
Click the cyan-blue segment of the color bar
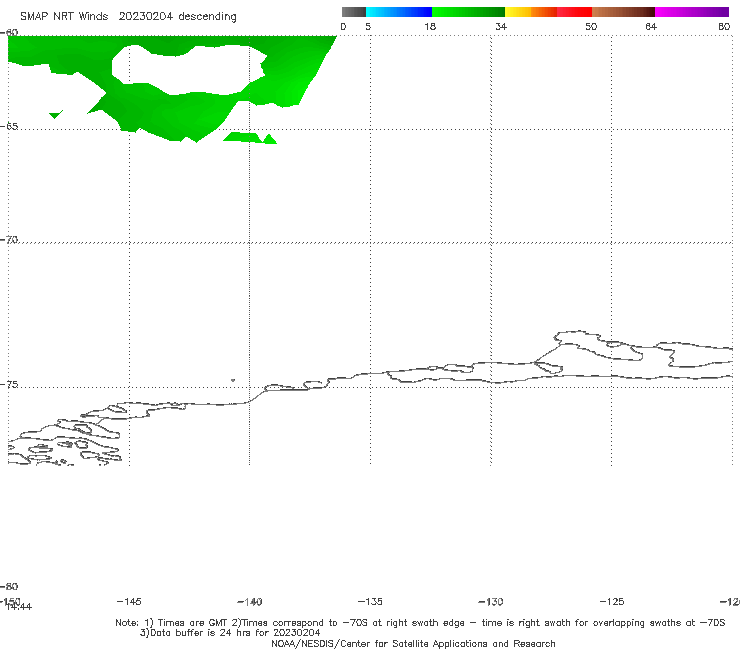coord(399,12)
